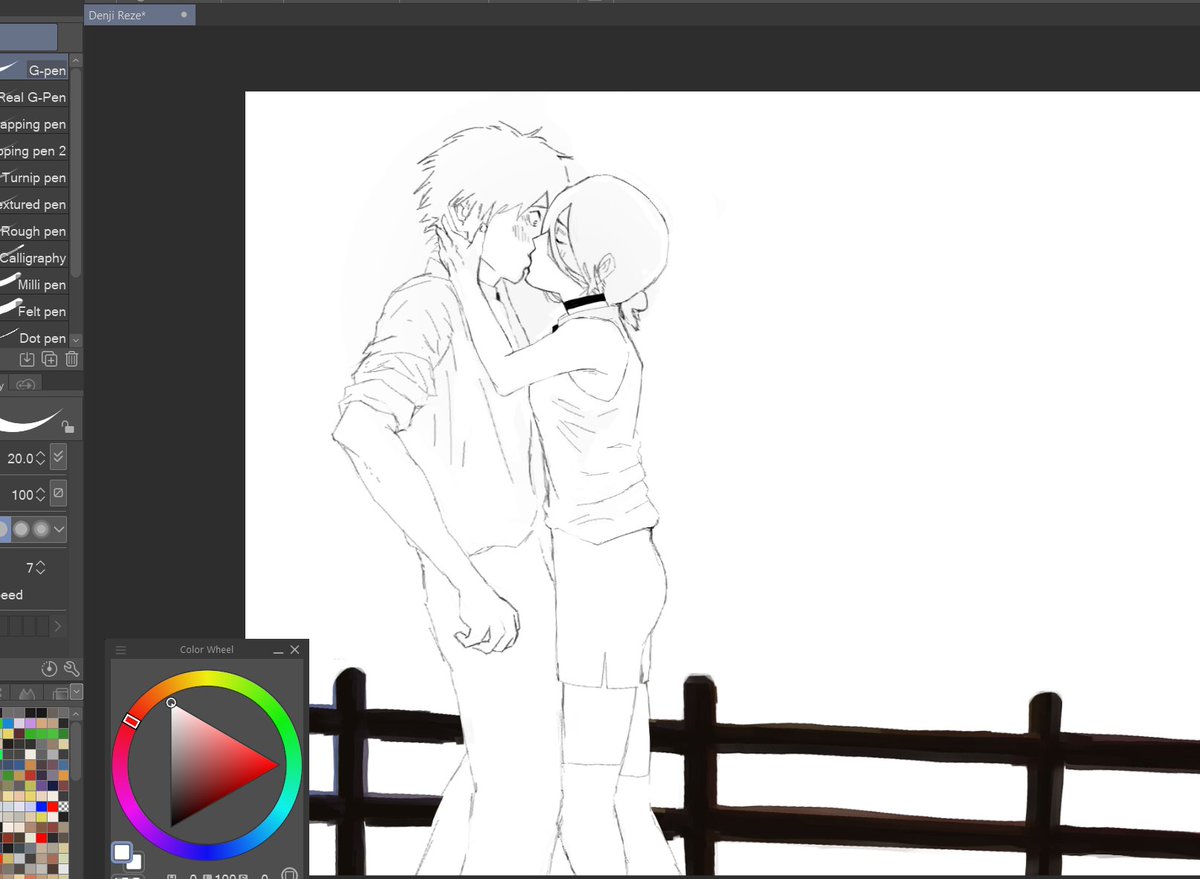Choose the middle anti-aliasing circle option
1200x879 pixels.
tap(21, 529)
